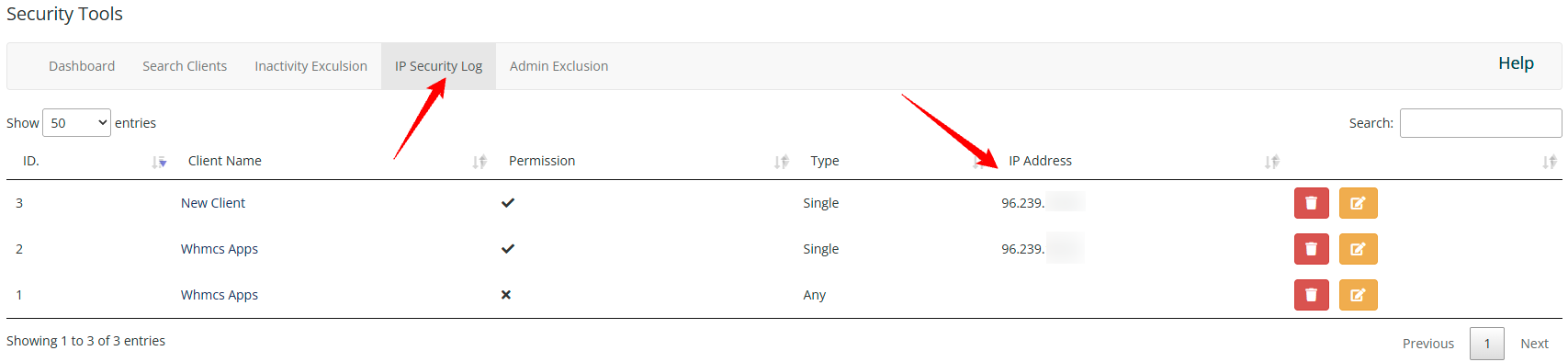The image size is (1568, 362).
Task: Open the Show entries dropdown
Action: coord(76,123)
